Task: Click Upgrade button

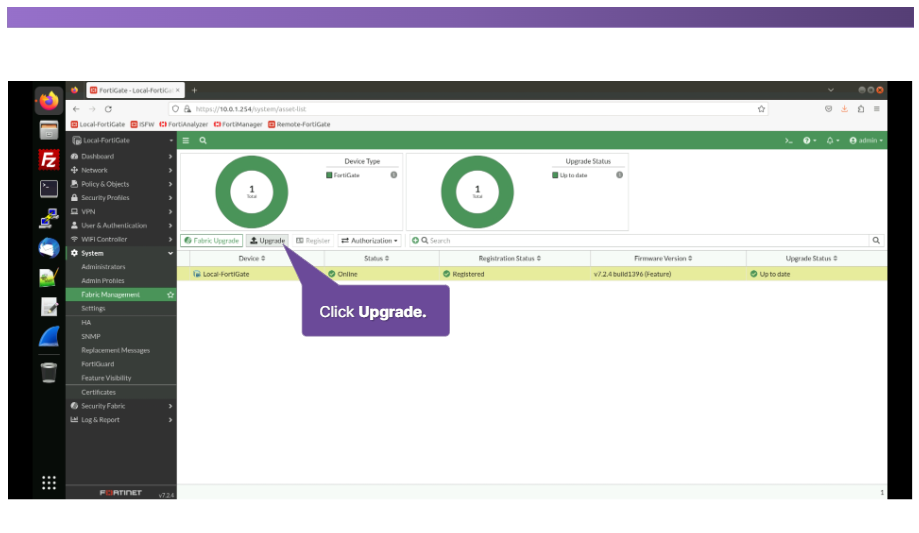Action: (267, 240)
